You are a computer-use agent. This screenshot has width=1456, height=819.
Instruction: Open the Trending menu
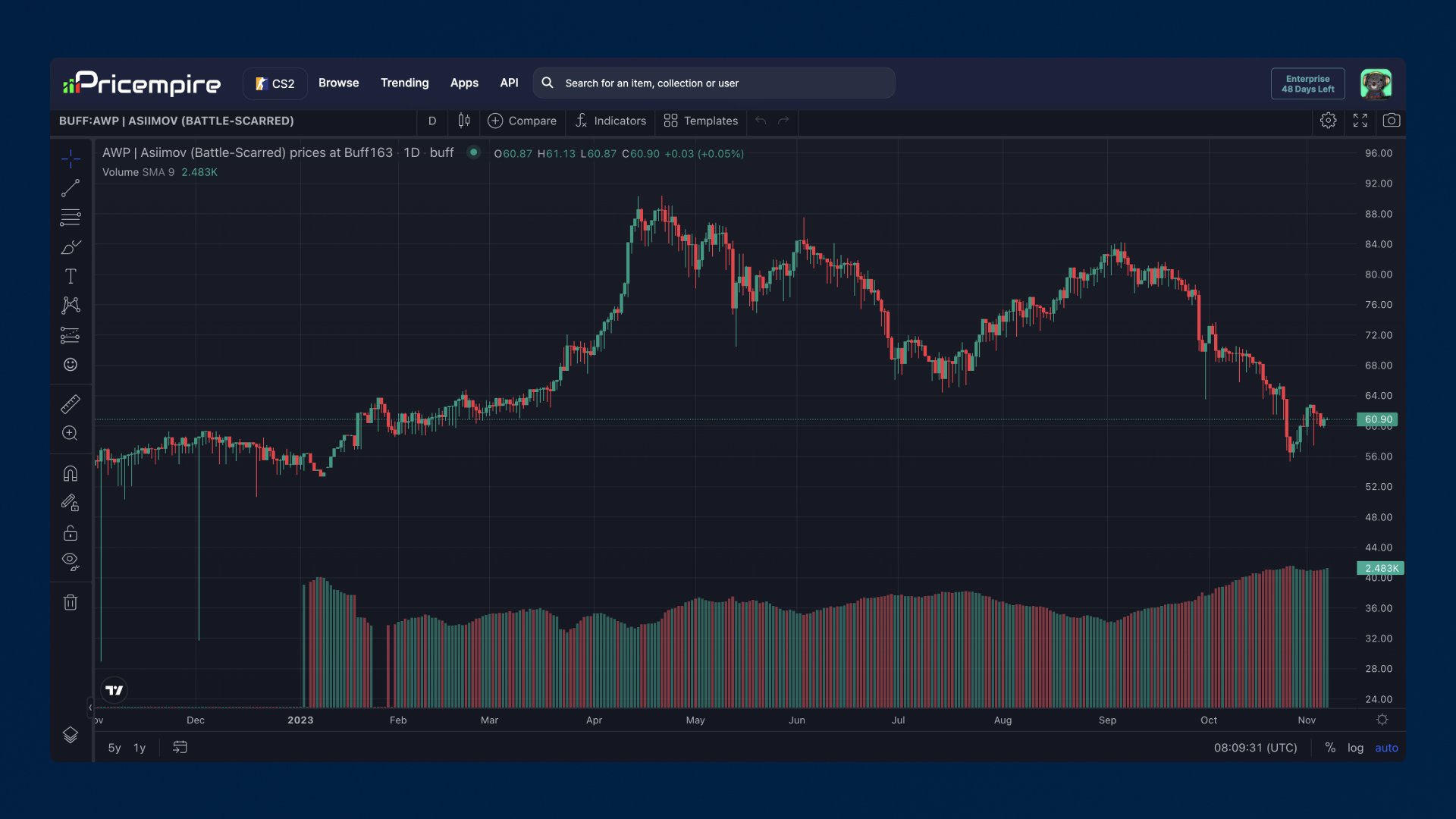pos(405,83)
